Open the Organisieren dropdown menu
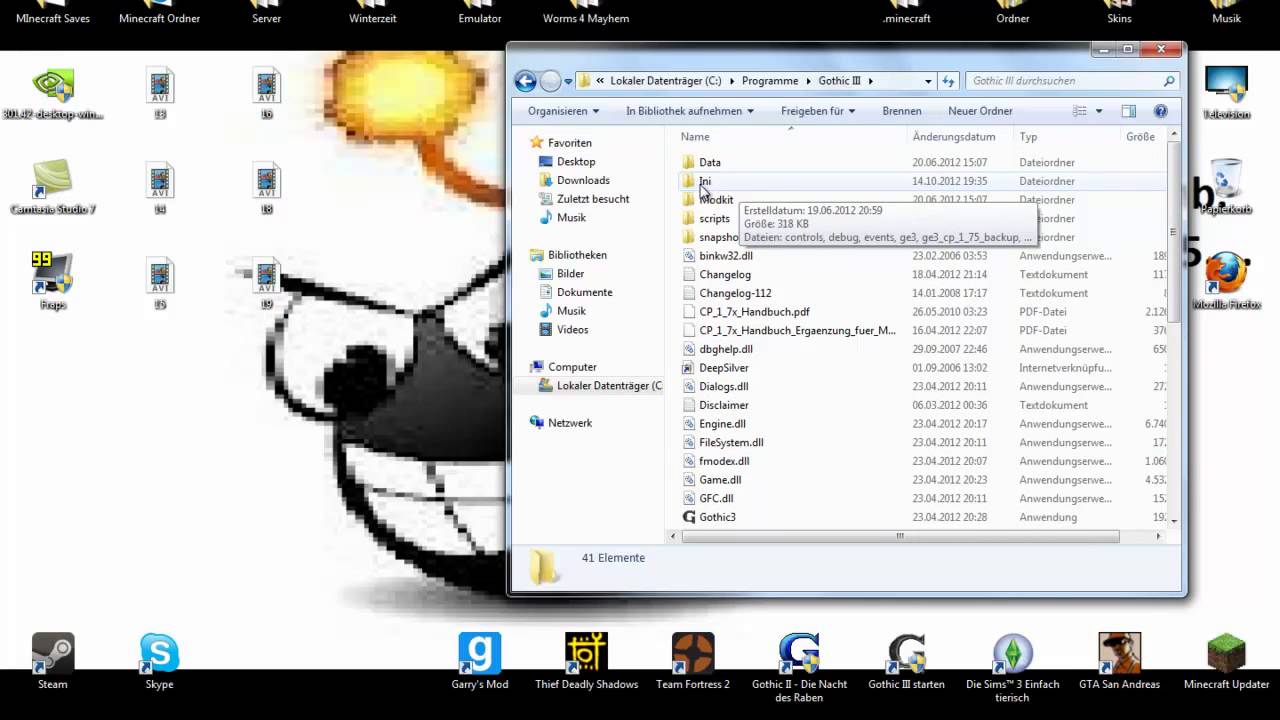Image resolution: width=1280 pixels, height=720 pixels. pyautogui.click(x=562, y=111)
